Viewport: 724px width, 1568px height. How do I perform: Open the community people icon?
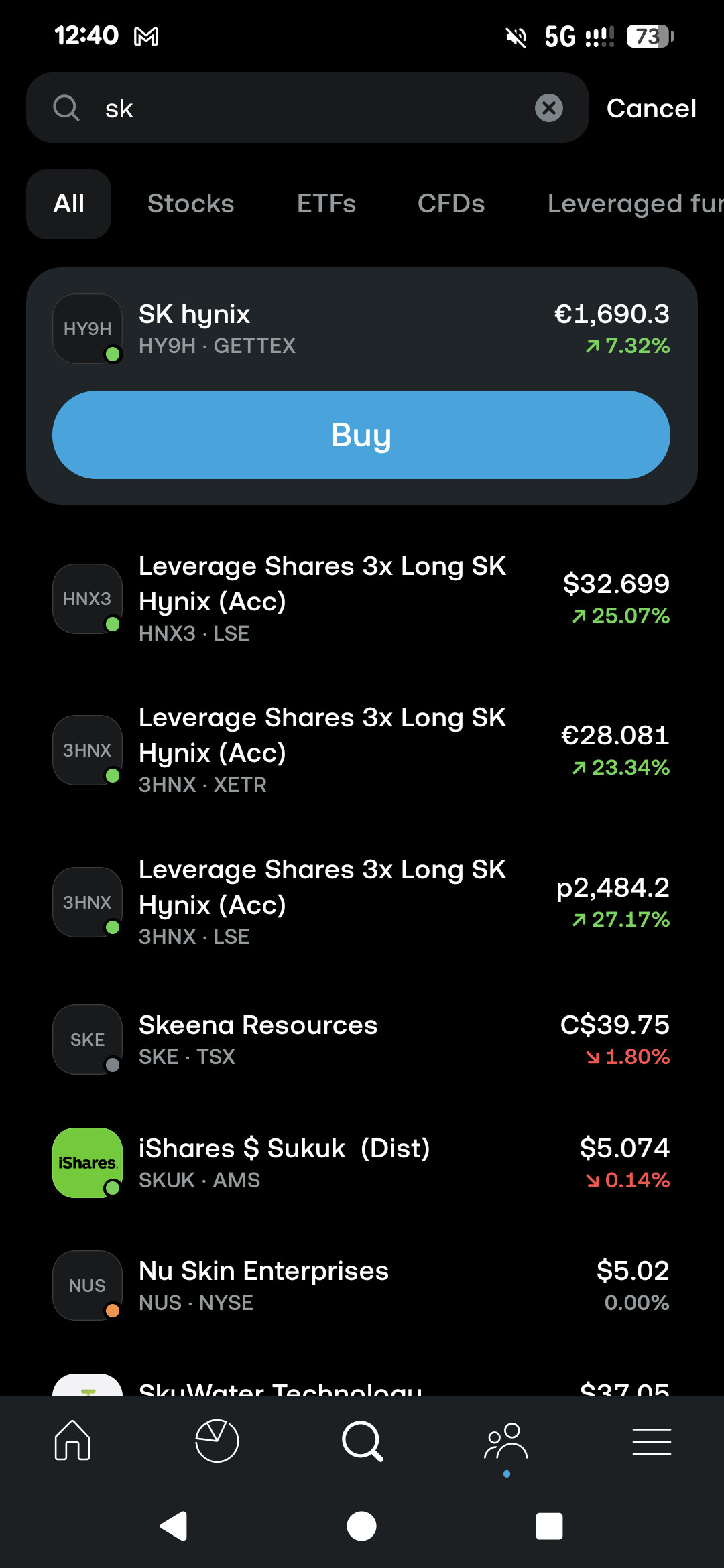click(x=506, y=1441)
